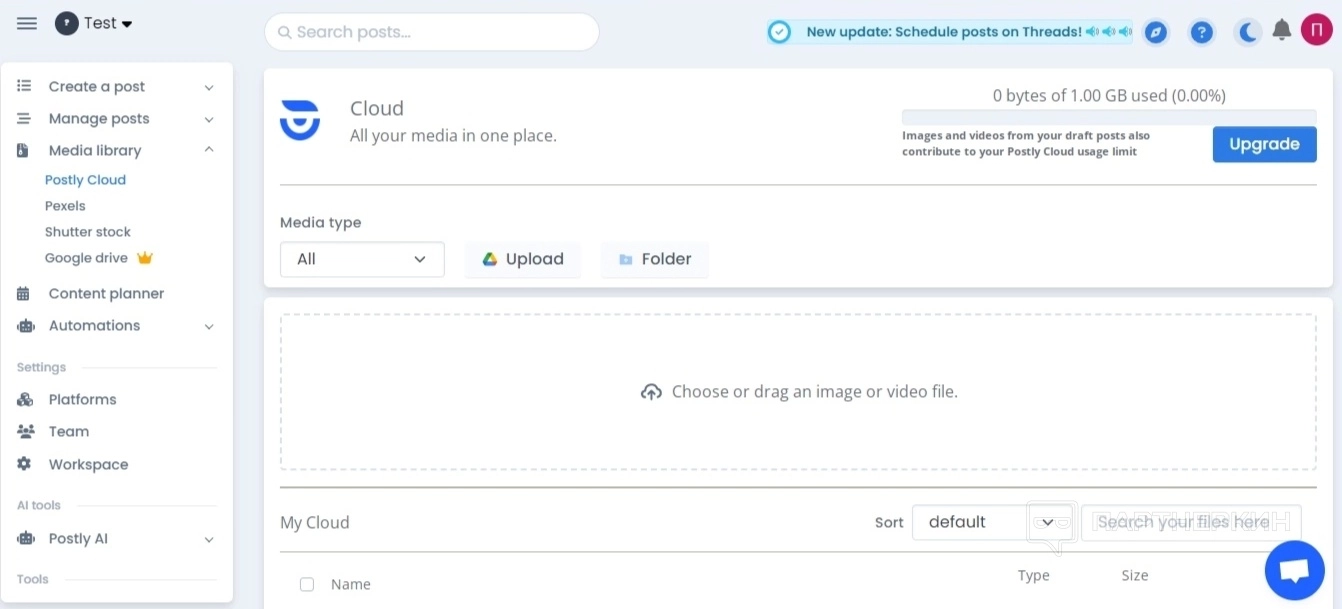The height and width of the screenshot is (609, 1342).
Task: Click the Folder button
Action: click(x=655, y=259)
